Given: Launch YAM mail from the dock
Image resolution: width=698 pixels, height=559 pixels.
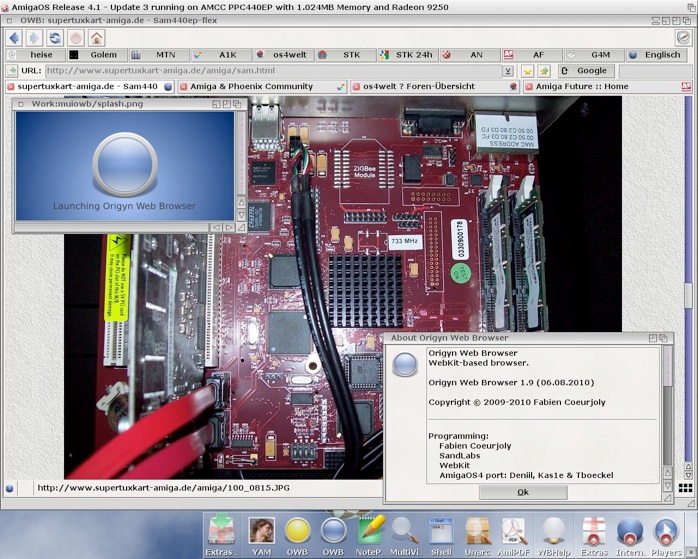Looking at the screenshot, I should (262, 531).
